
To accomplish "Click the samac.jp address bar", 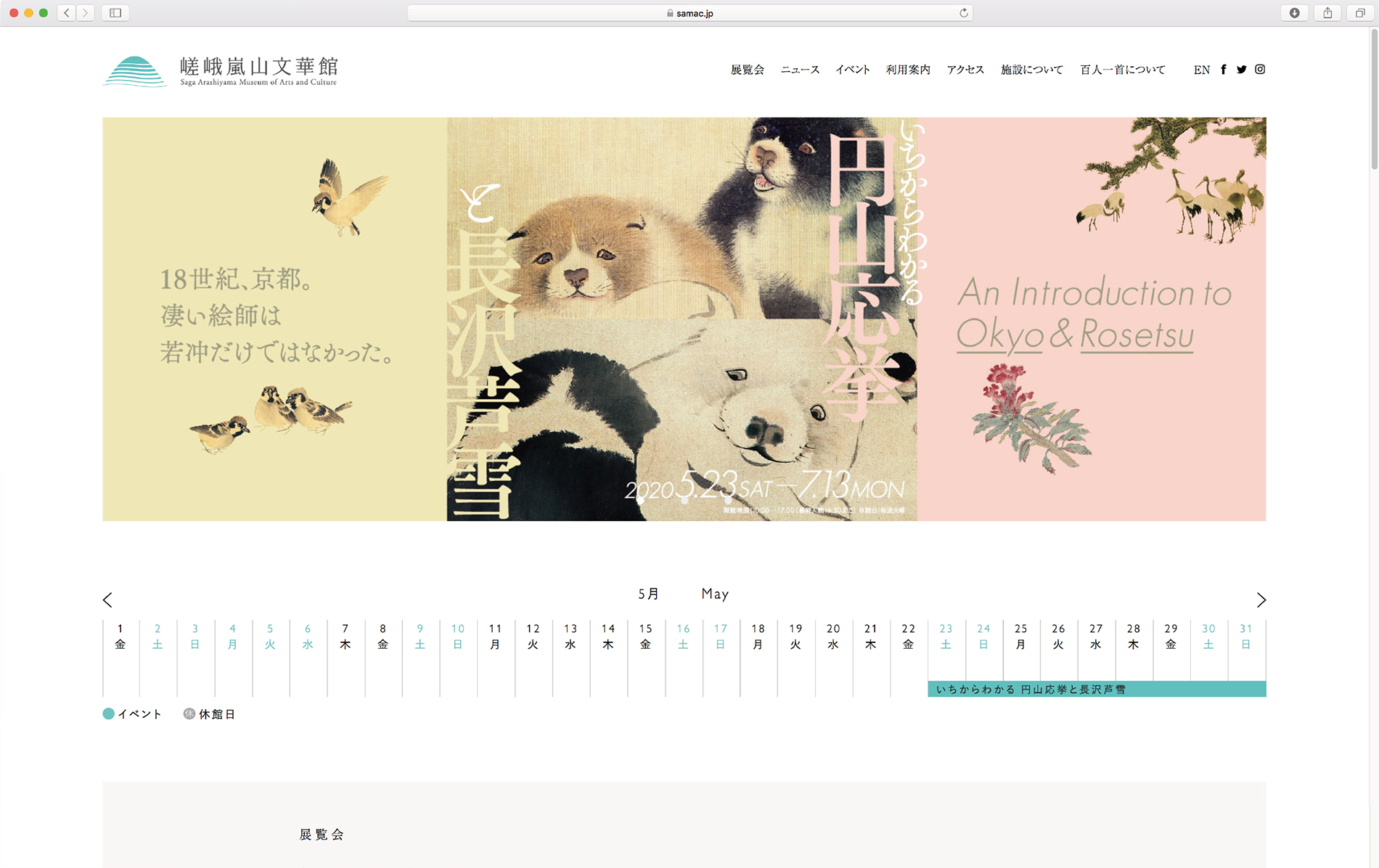I will [x=689, y=13].
